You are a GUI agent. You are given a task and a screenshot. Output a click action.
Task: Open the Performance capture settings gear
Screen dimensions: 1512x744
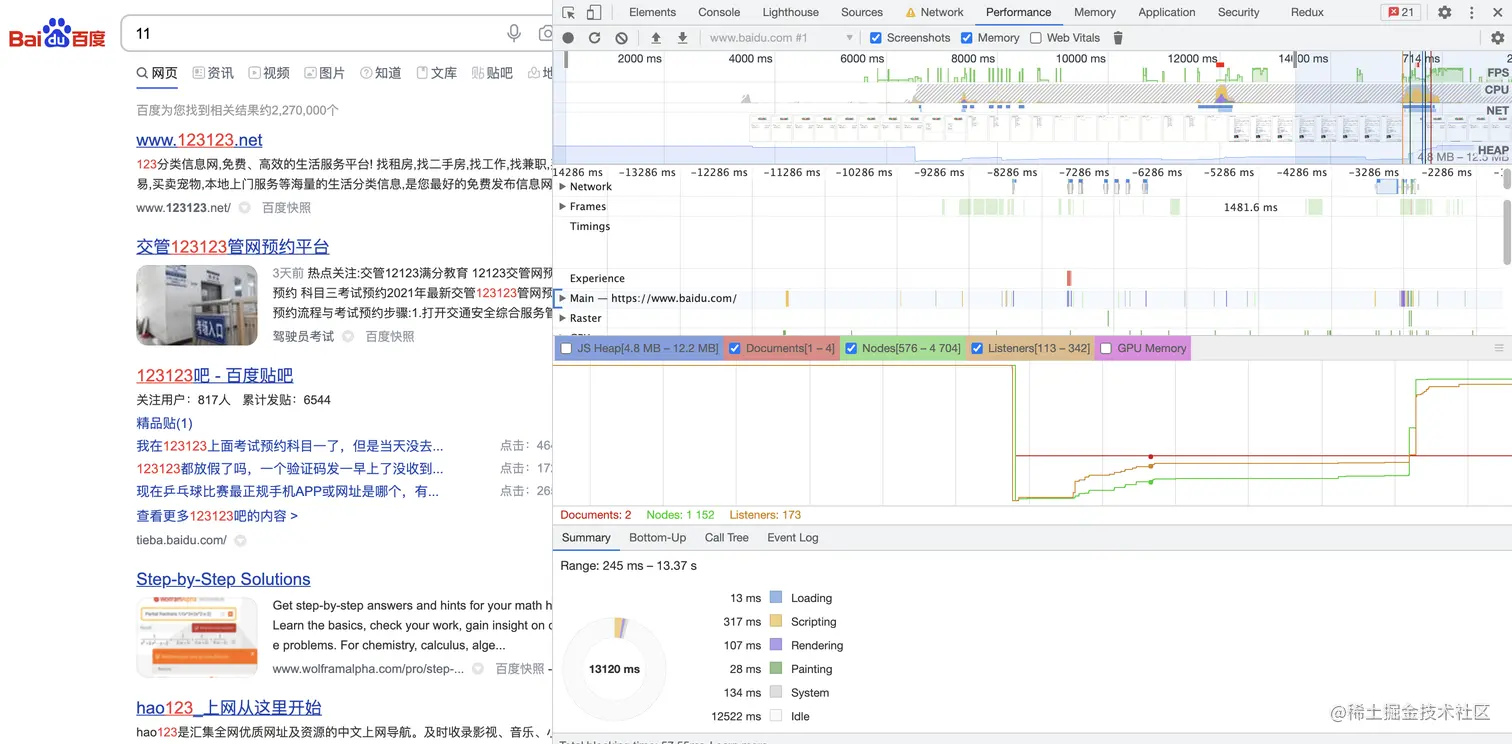[x=1497, y=38]
